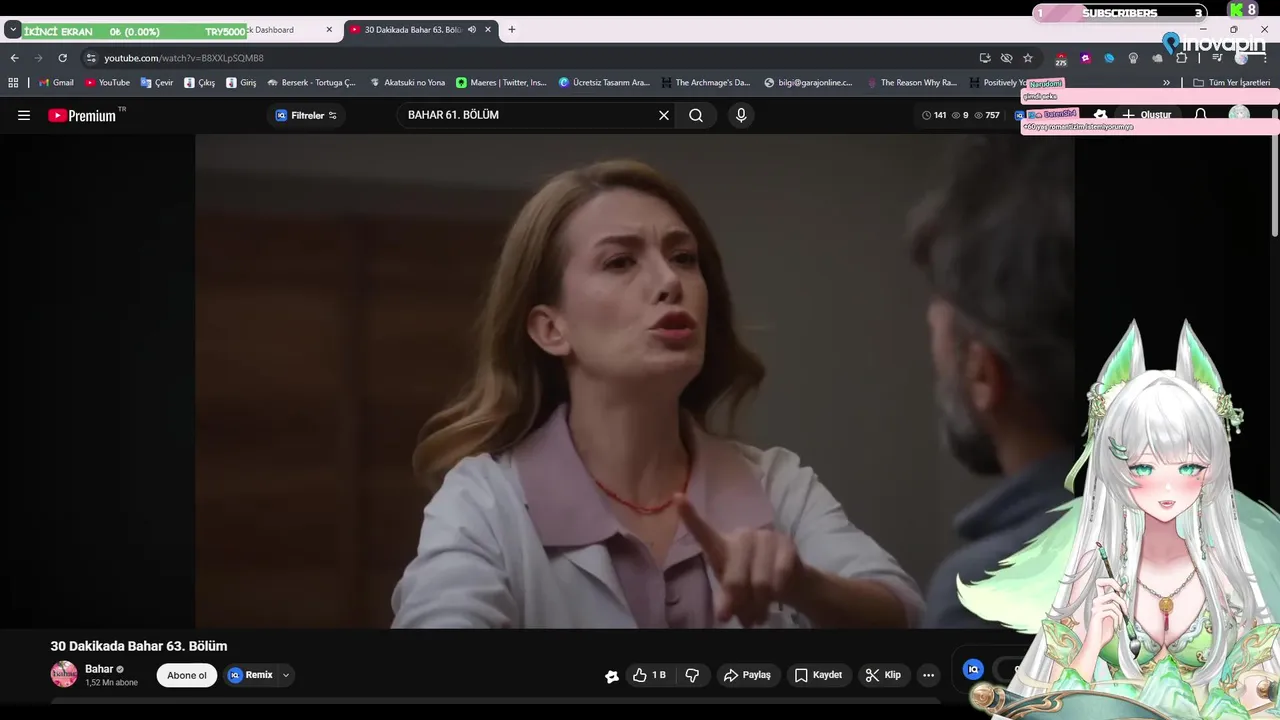Subscribe with the Abone ol button
This screenshot has height=720, width=1280.
tap(187, 675)
